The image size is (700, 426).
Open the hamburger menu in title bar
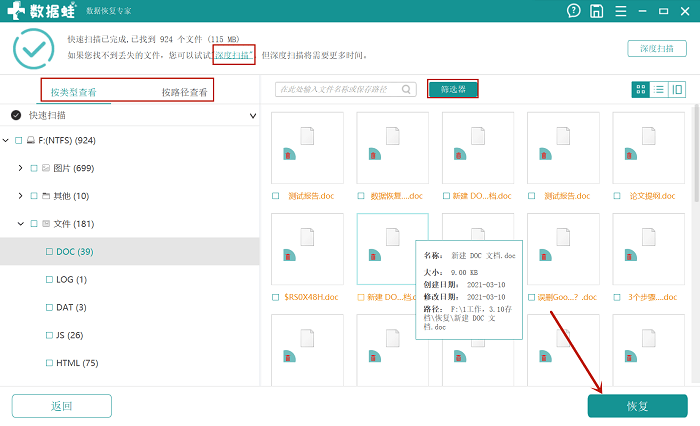[619, 12]
